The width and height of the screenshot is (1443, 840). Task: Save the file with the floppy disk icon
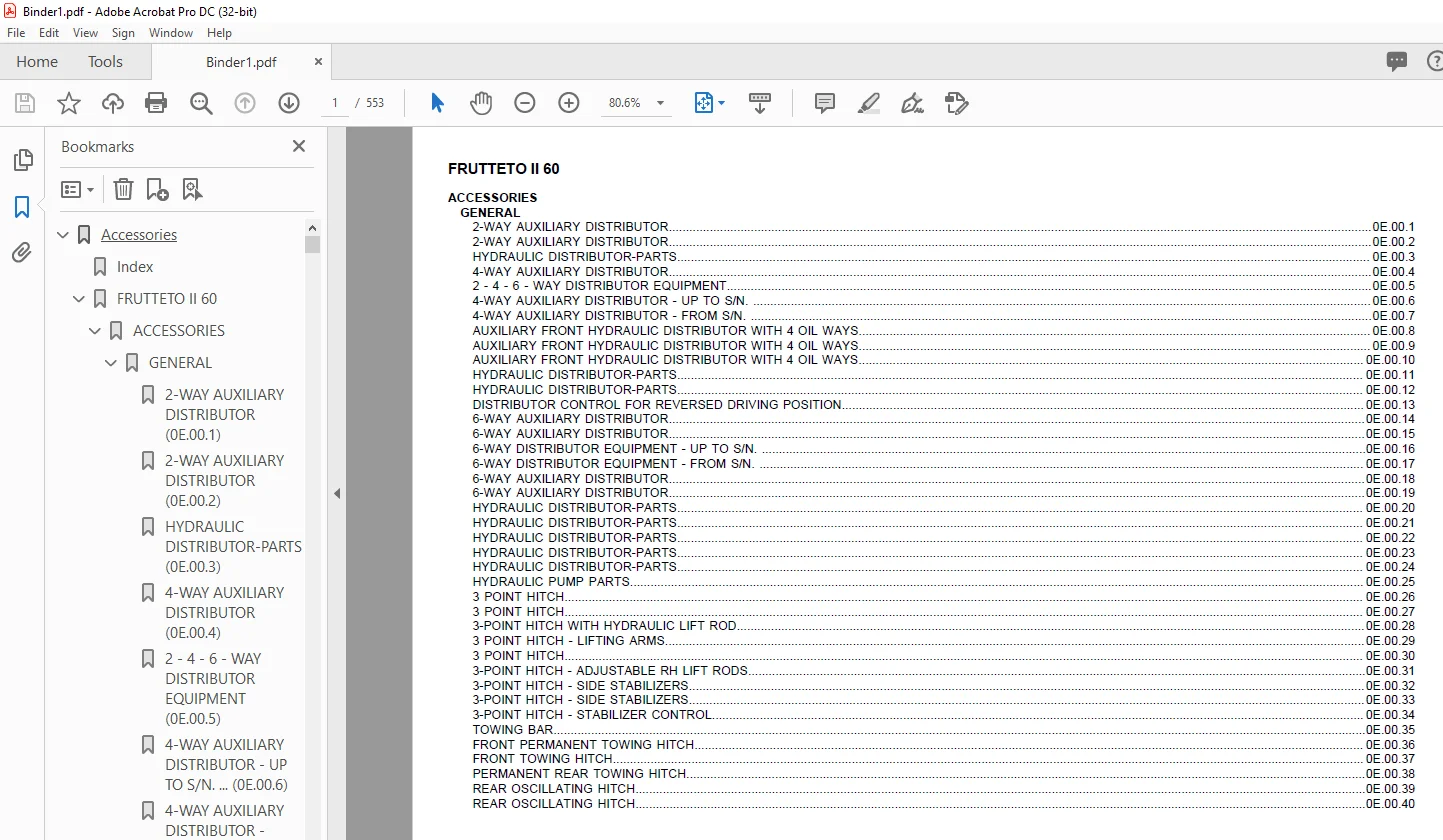point(25,103)
